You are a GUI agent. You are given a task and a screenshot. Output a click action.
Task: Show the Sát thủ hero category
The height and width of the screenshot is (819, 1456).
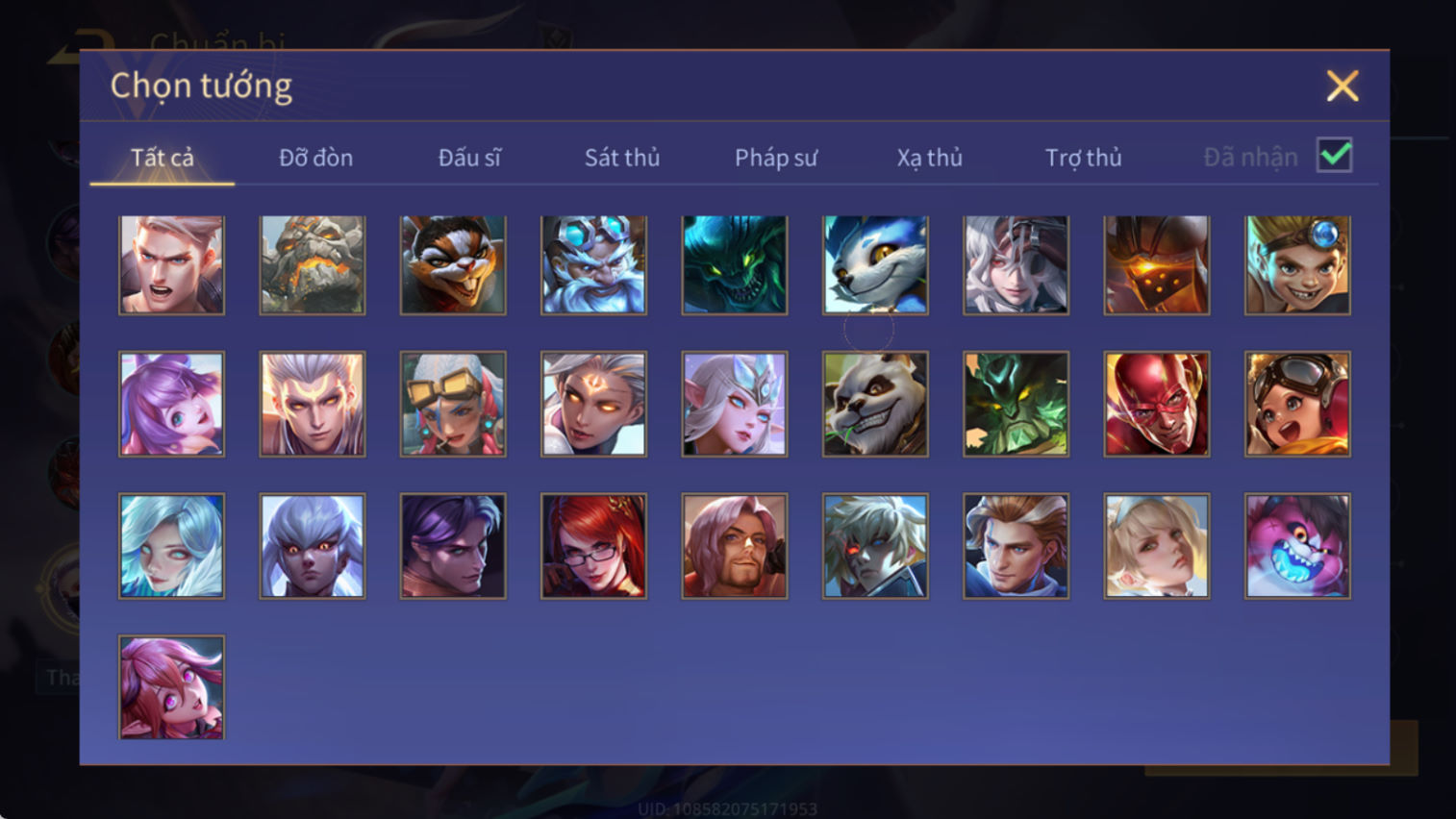[x=622, y=158]
